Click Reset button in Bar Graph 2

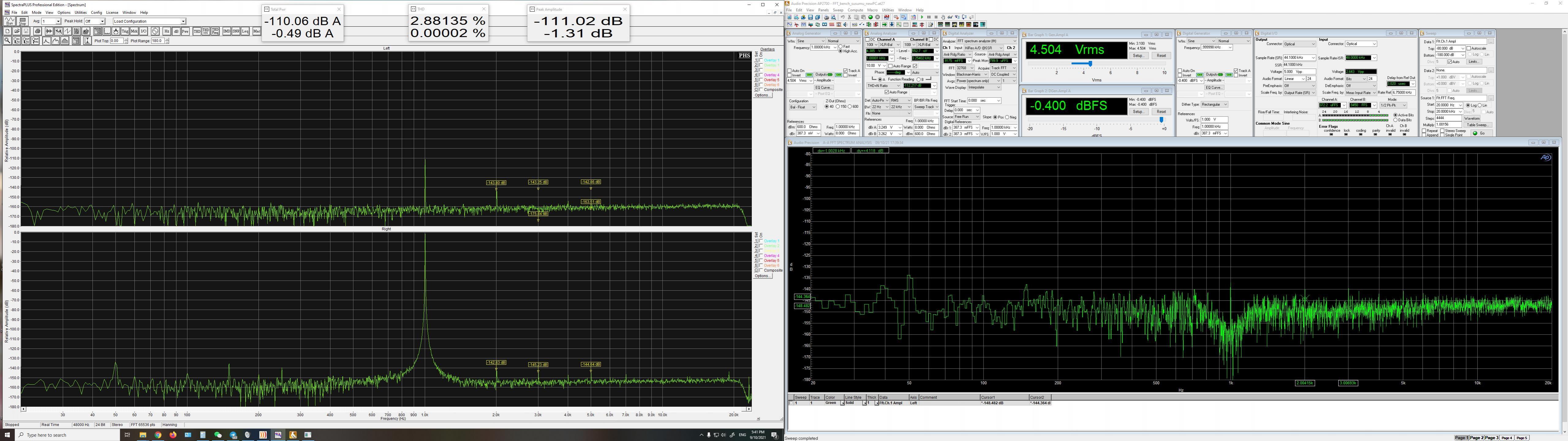coord(1161,111)
